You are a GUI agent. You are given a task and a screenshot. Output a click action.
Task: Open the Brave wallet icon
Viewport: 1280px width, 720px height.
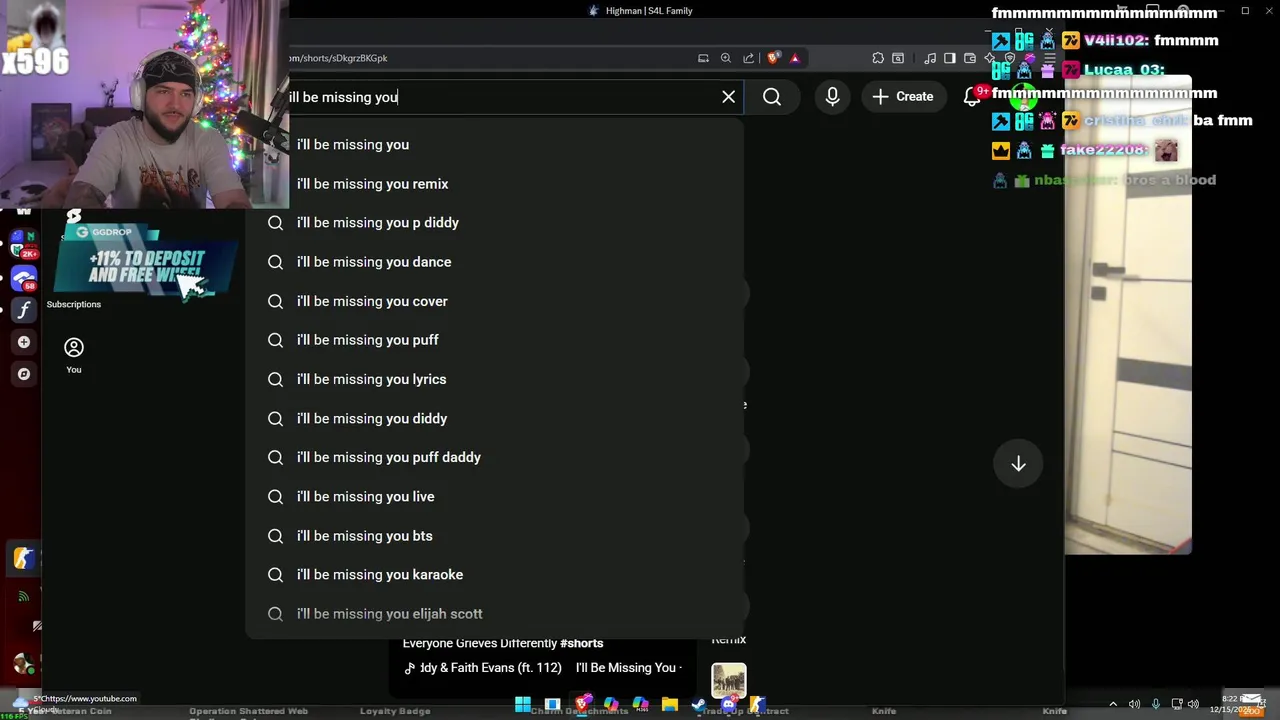(x=970, y=58)
